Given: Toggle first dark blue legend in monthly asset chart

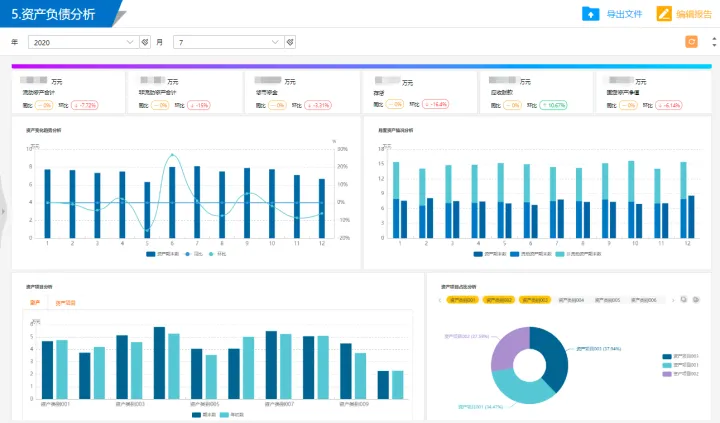Looking at the screenshot, I should tap(490, 254).
